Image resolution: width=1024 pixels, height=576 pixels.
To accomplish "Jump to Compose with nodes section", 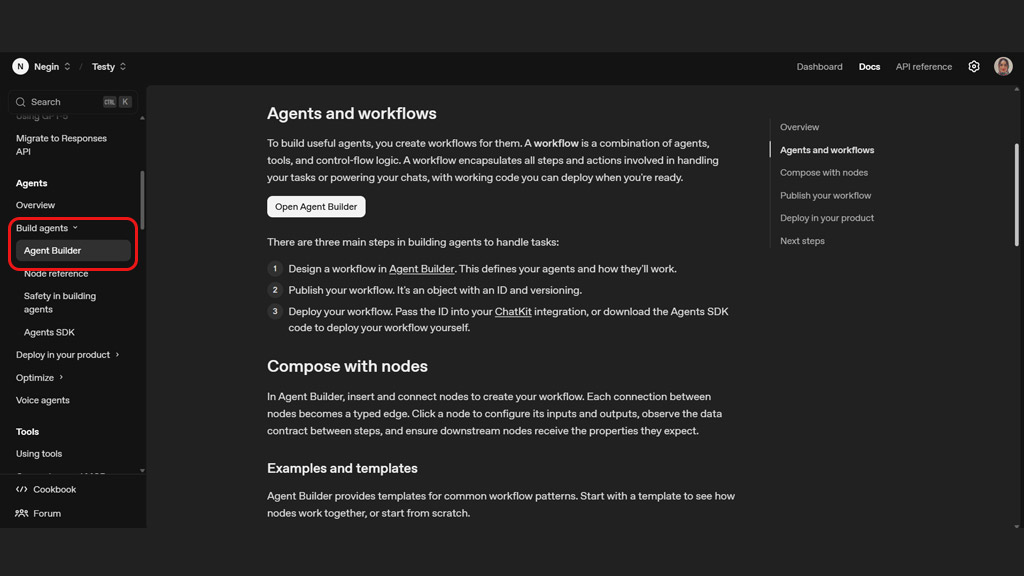I will 824,173.
